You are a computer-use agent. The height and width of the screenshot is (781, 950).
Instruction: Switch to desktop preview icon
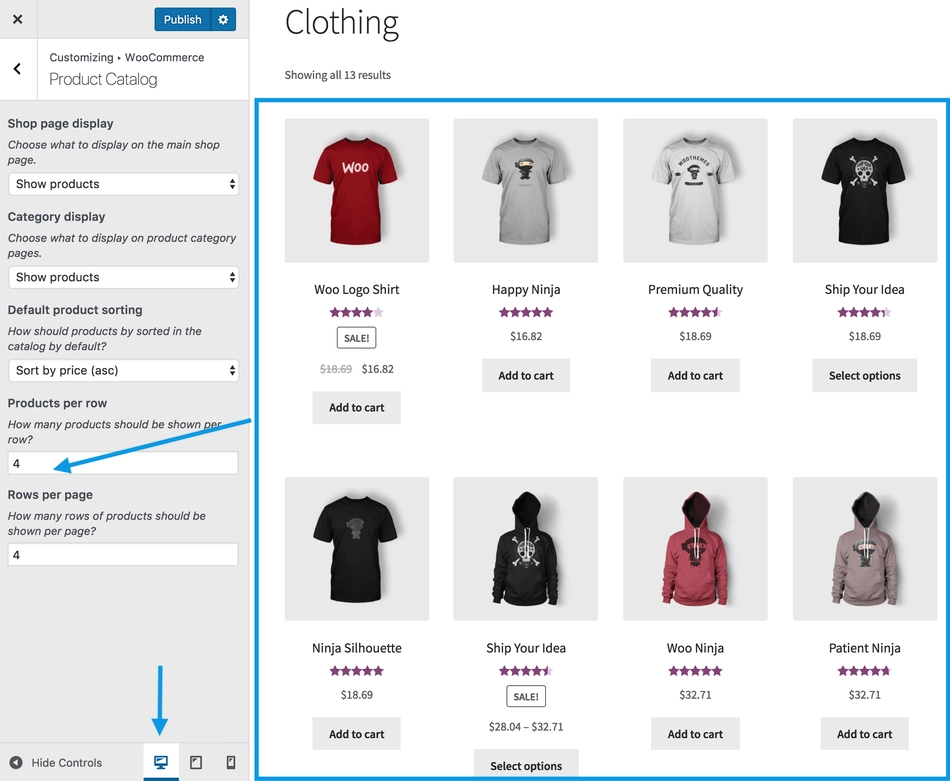click(161, 762)
